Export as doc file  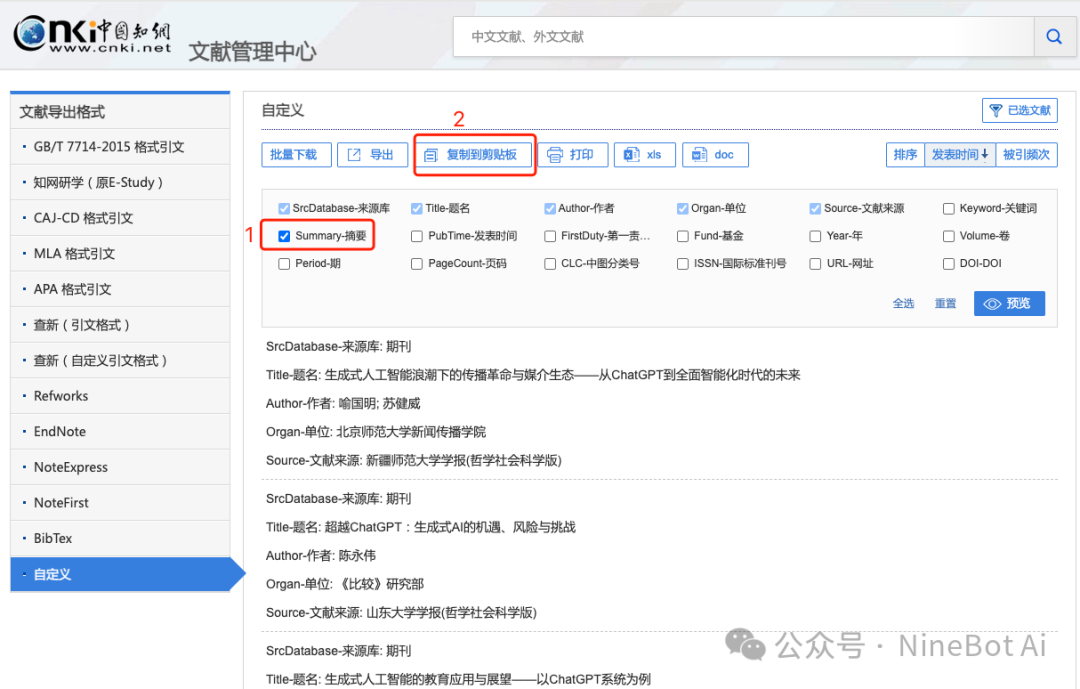coord(714,155)
